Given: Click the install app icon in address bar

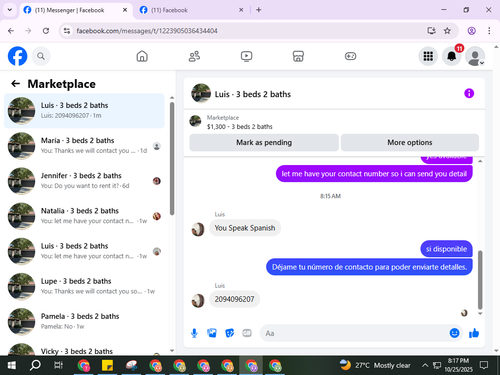Looking at the screenshot, I should point(432,31).
